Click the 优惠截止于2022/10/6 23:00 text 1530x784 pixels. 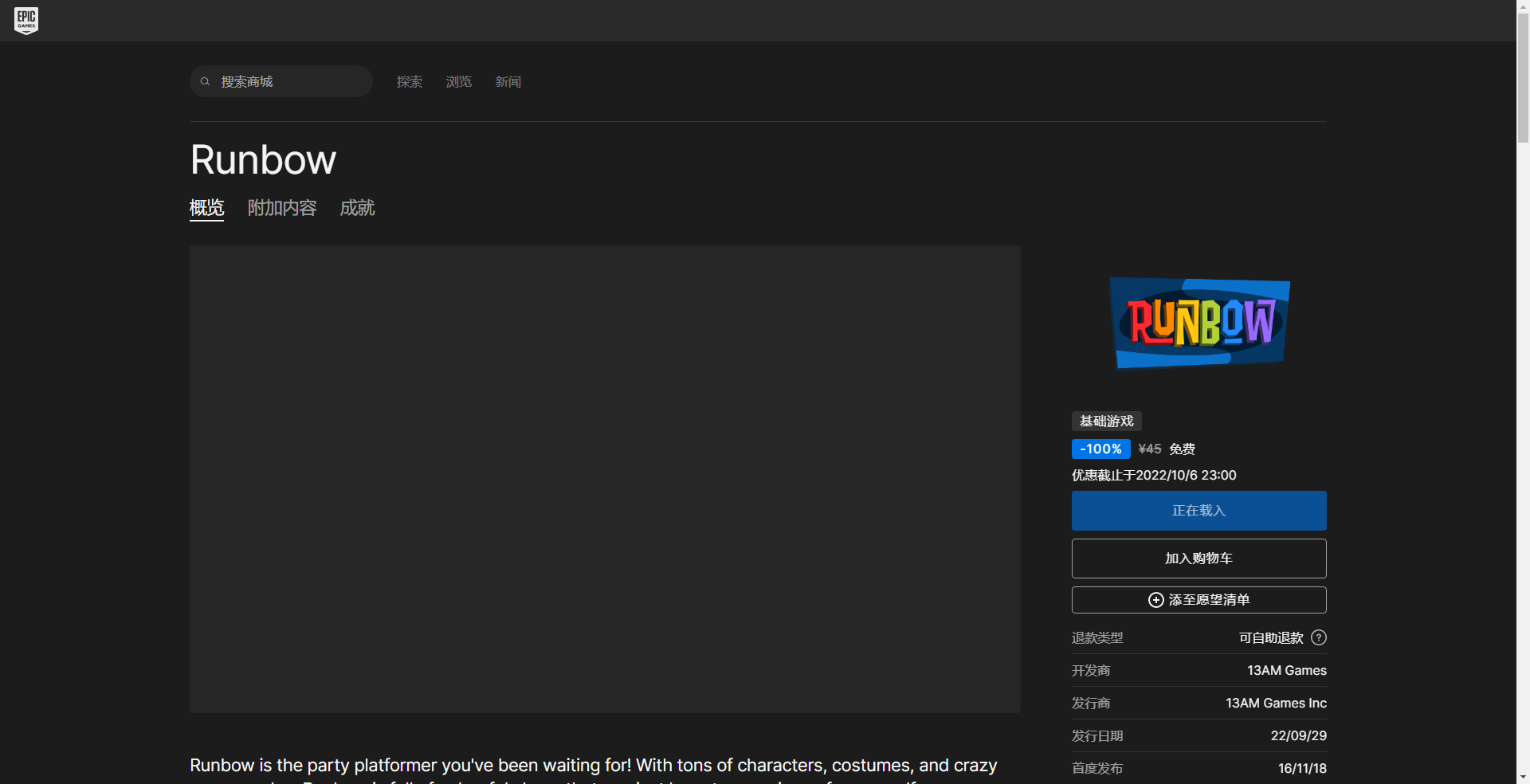1154,475
